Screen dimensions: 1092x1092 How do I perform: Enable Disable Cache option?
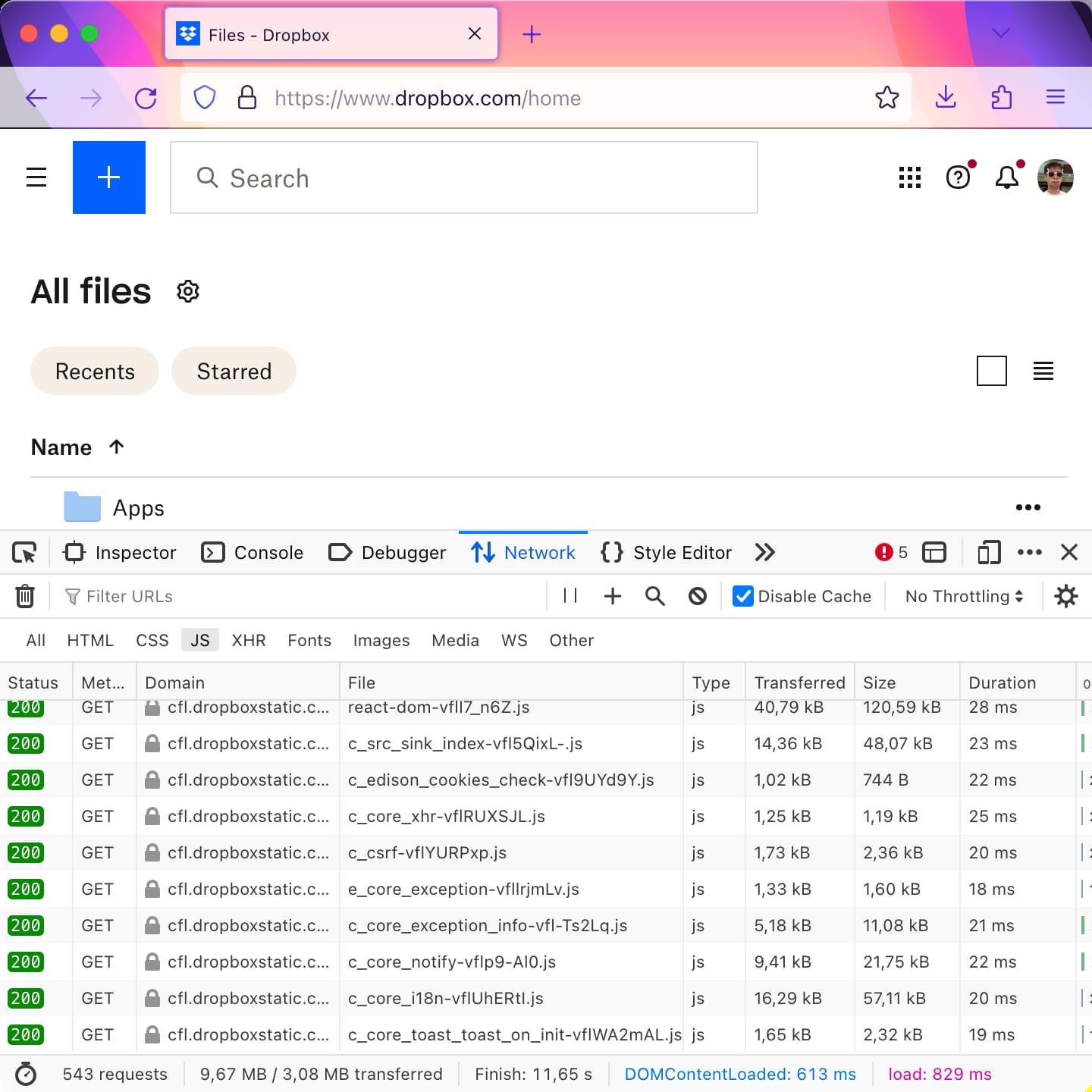pyautogui.click(x=742, y=596)
